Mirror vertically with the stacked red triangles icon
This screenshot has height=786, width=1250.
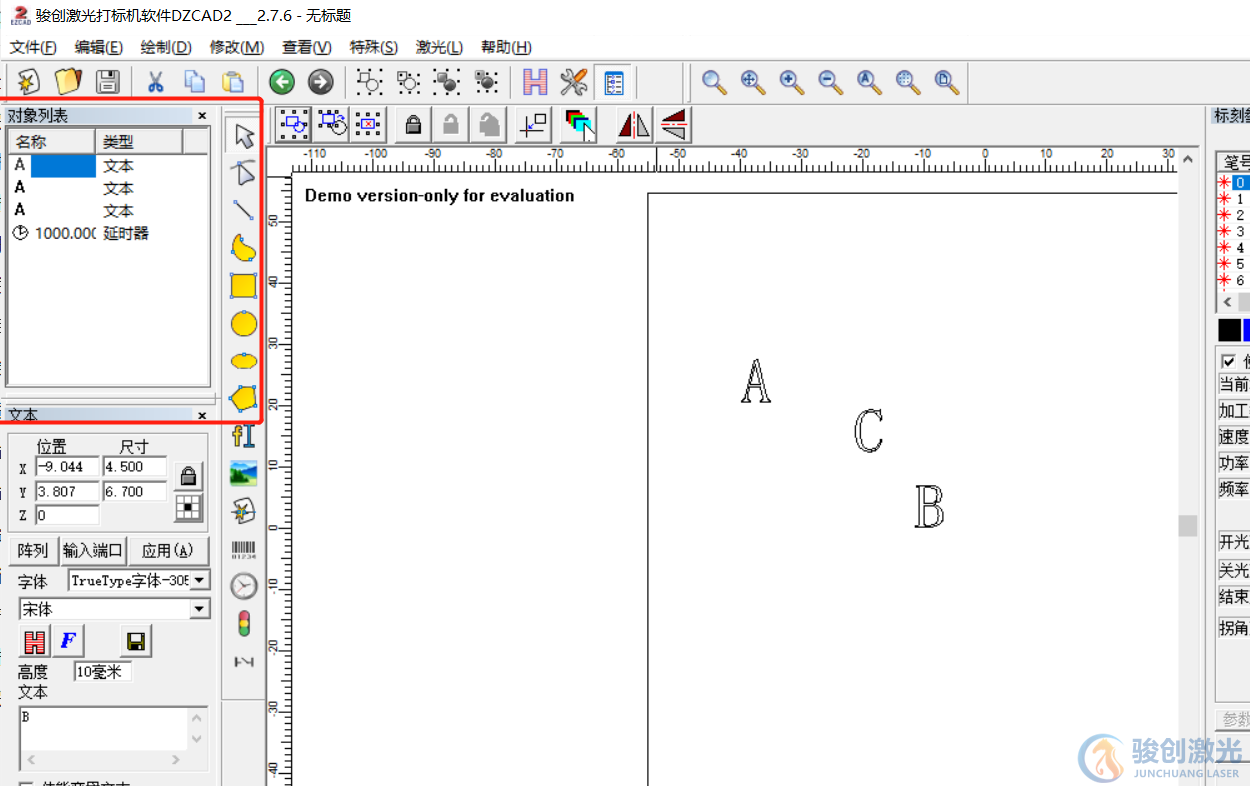673,124
